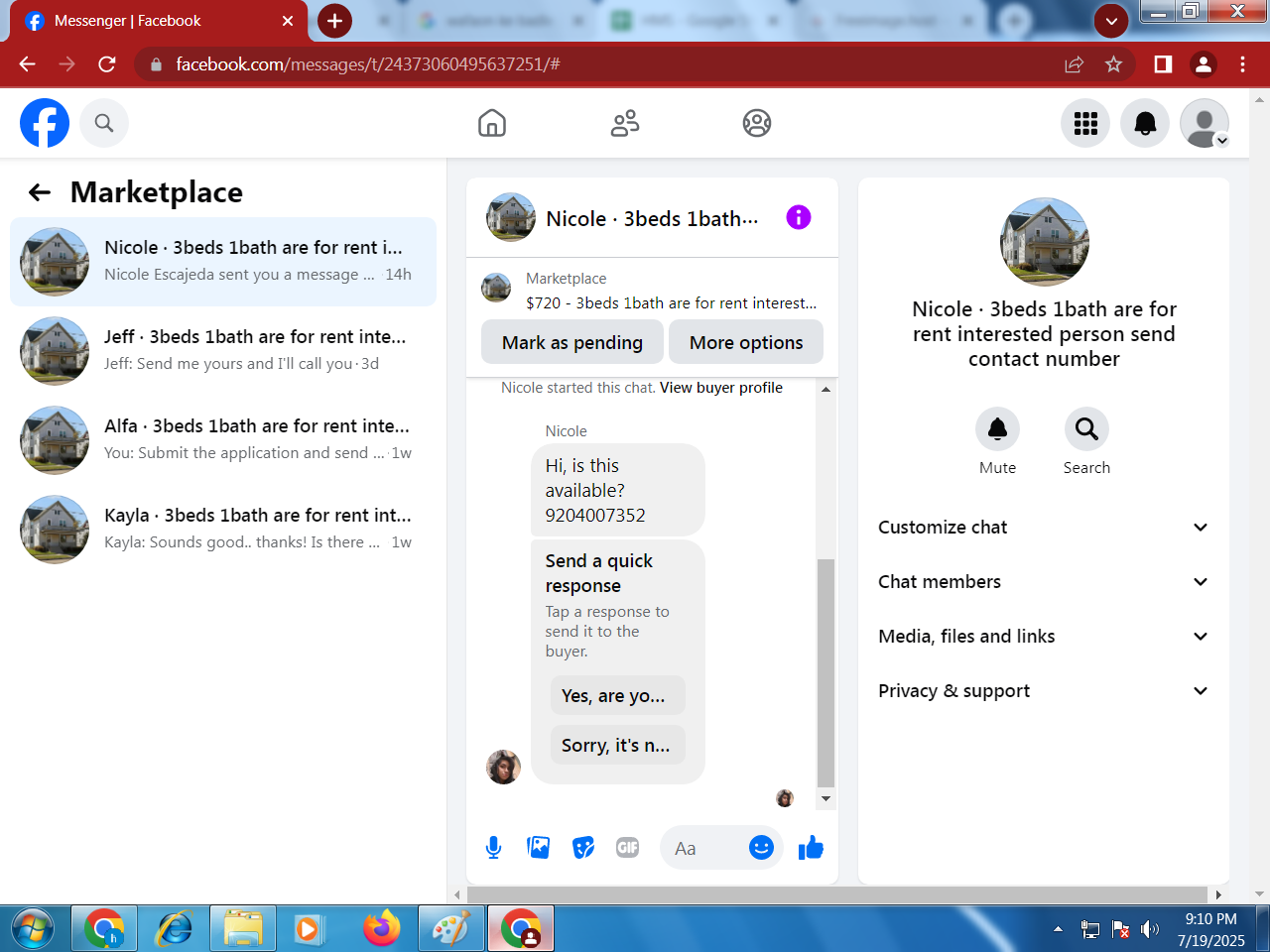Open Jeff conversation in Marketplace list
This screenshot has width=1270, height=952.
point(223,351)
